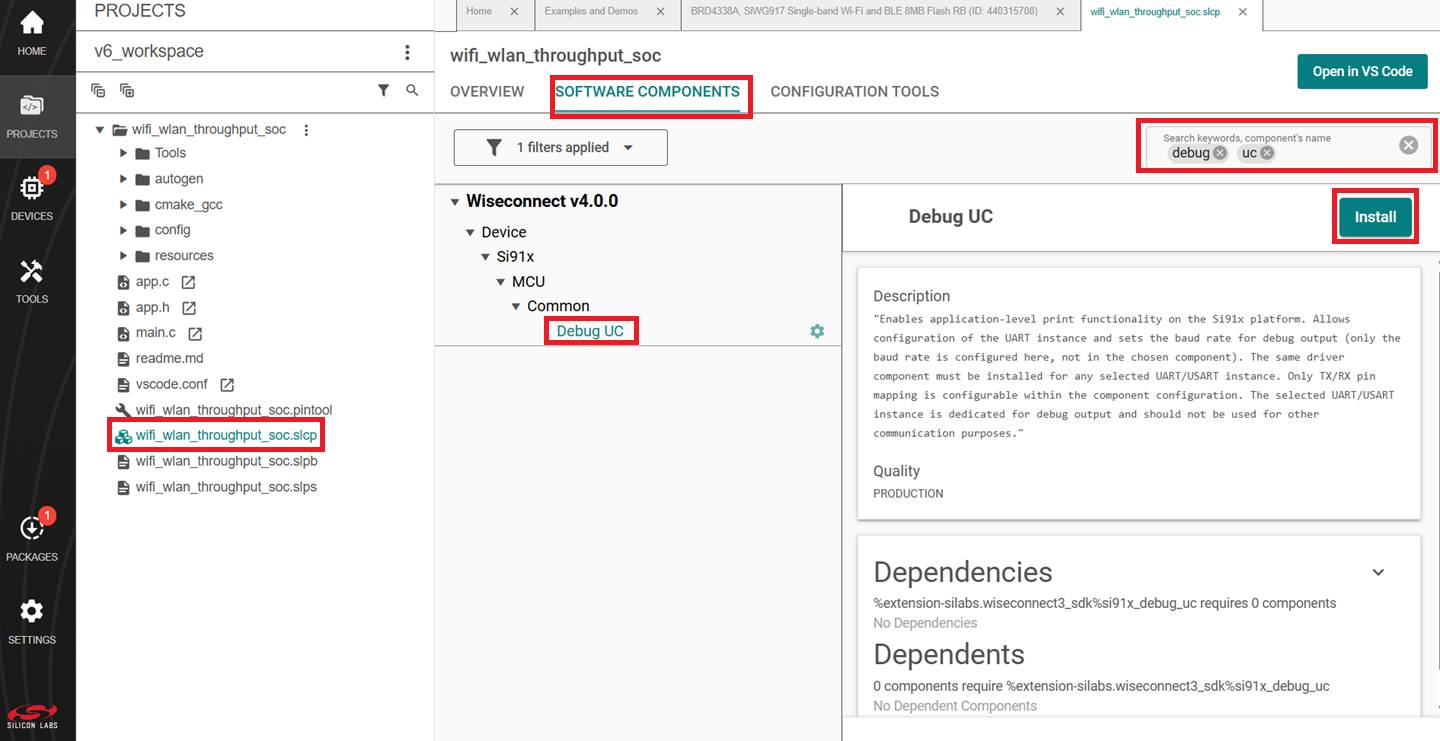Image resolution: width=1440 pixels, height=741 pixels.
Task: Switch to the Overview tab
Action: tap(487, 91)
